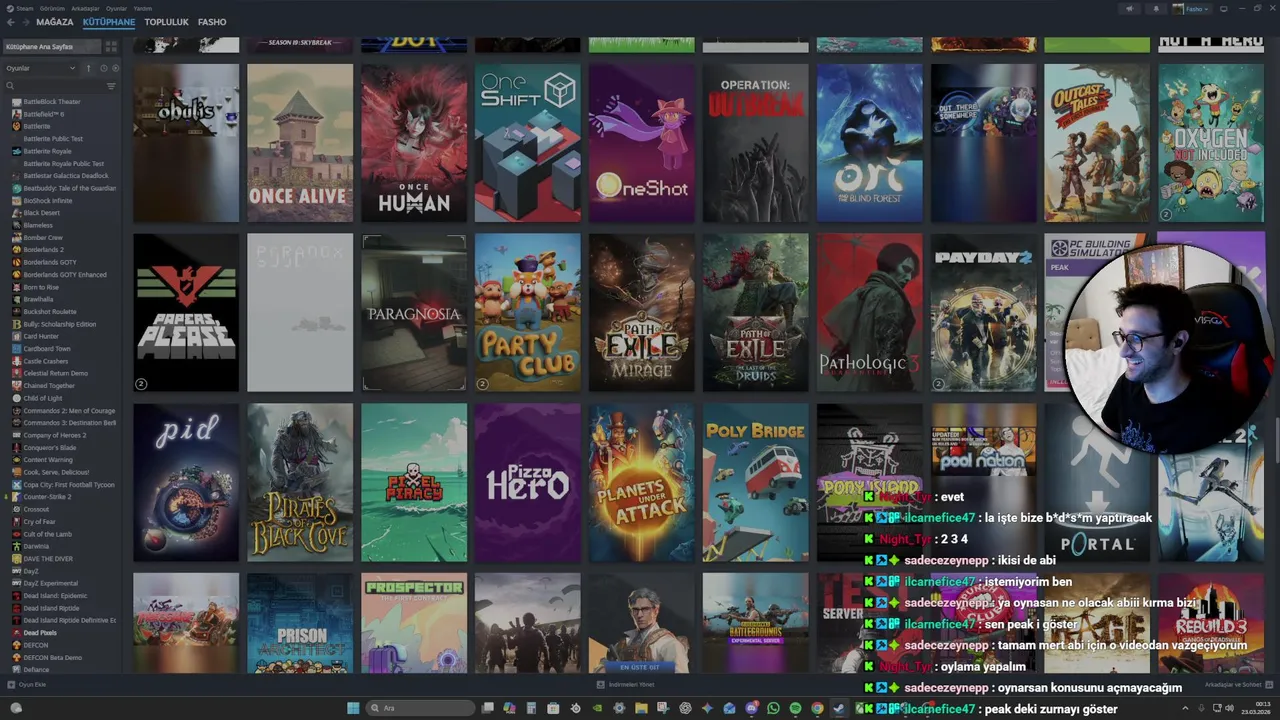Switch to the MAĞAZA tab
1280x720 pixels.
(55, 22)
